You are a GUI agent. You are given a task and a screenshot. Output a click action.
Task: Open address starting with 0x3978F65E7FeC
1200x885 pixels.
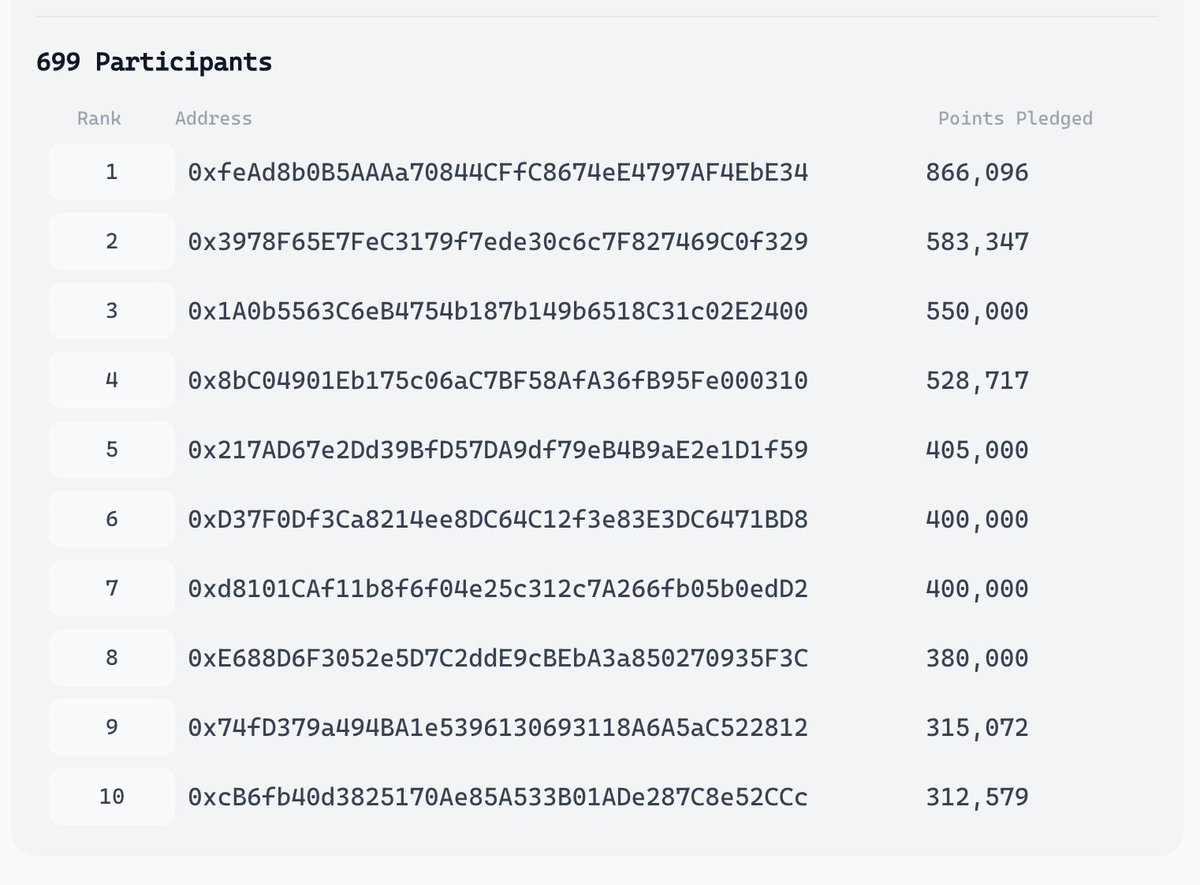click(498, 242)
